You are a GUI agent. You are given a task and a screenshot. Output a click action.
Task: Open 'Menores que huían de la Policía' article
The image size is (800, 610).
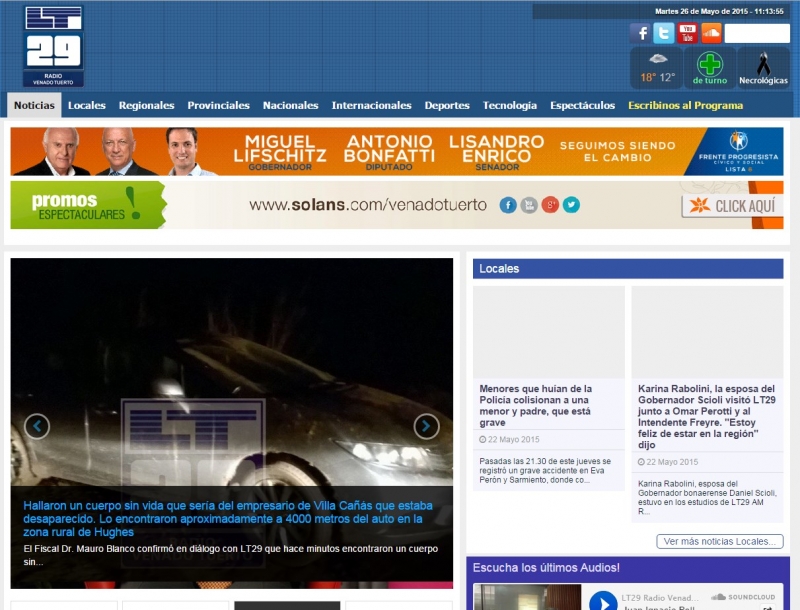tap(536, 405)
